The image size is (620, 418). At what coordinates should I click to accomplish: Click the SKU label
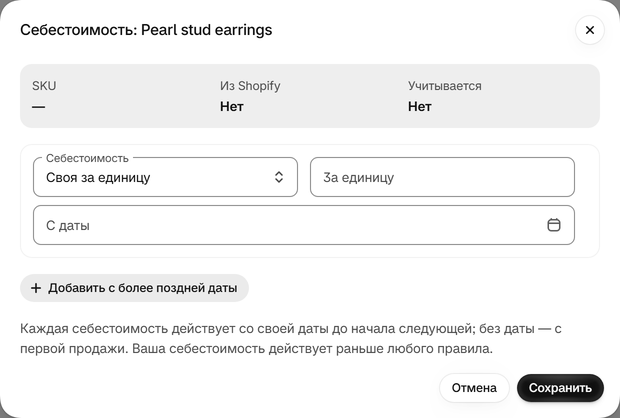[x=44, y=86]
